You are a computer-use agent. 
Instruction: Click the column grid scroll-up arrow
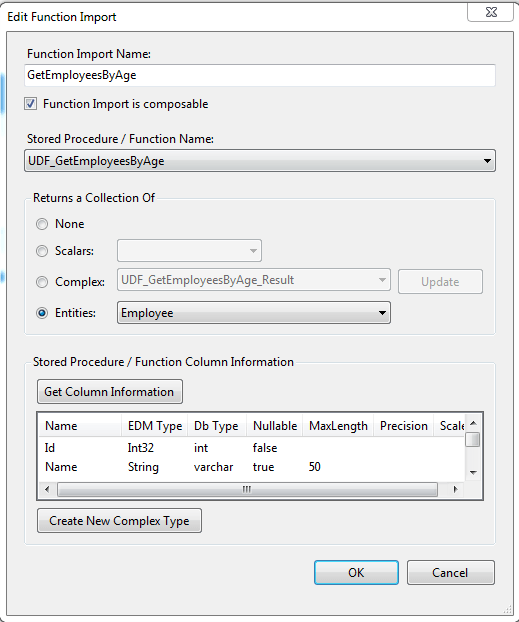(473, 423)
